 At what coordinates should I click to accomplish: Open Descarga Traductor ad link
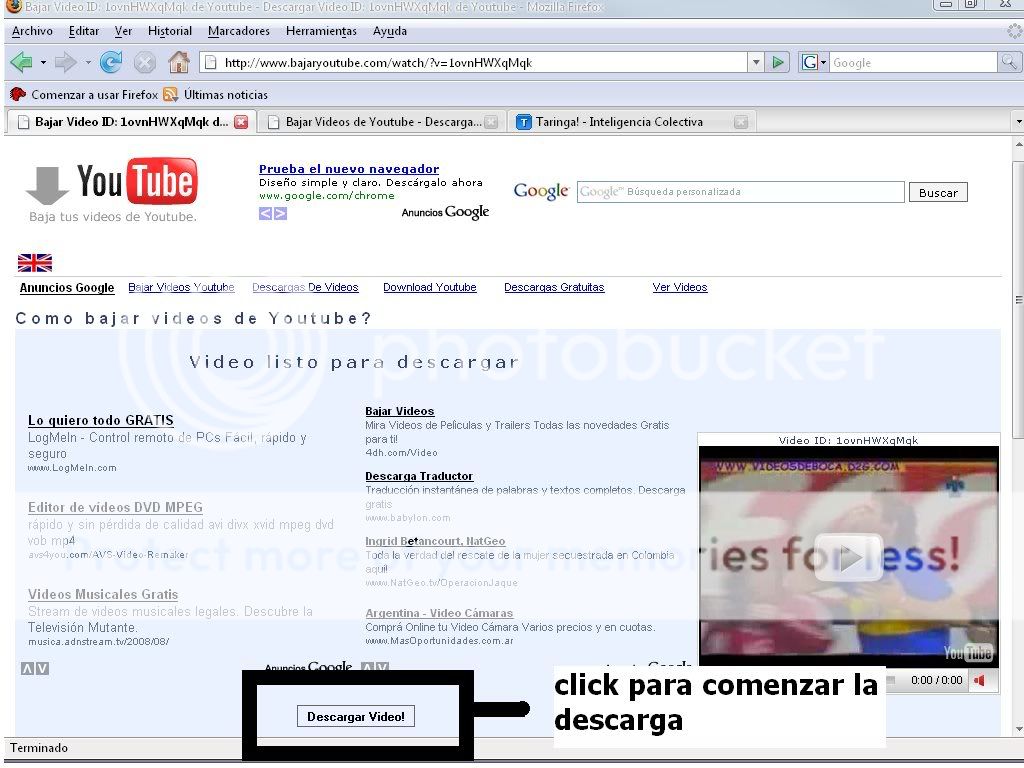(x=419, y=476)
